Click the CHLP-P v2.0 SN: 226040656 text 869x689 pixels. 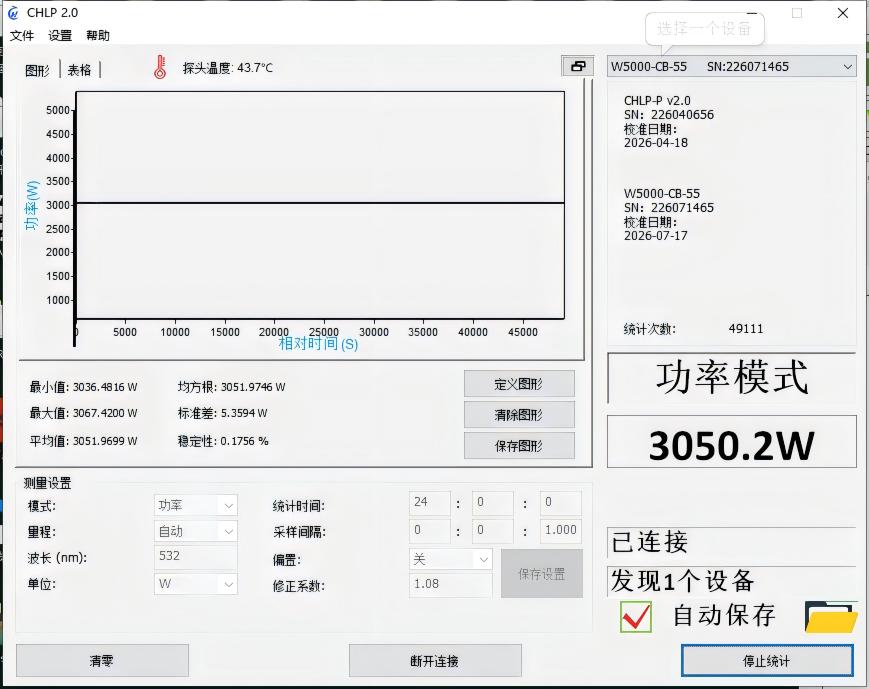669,108
